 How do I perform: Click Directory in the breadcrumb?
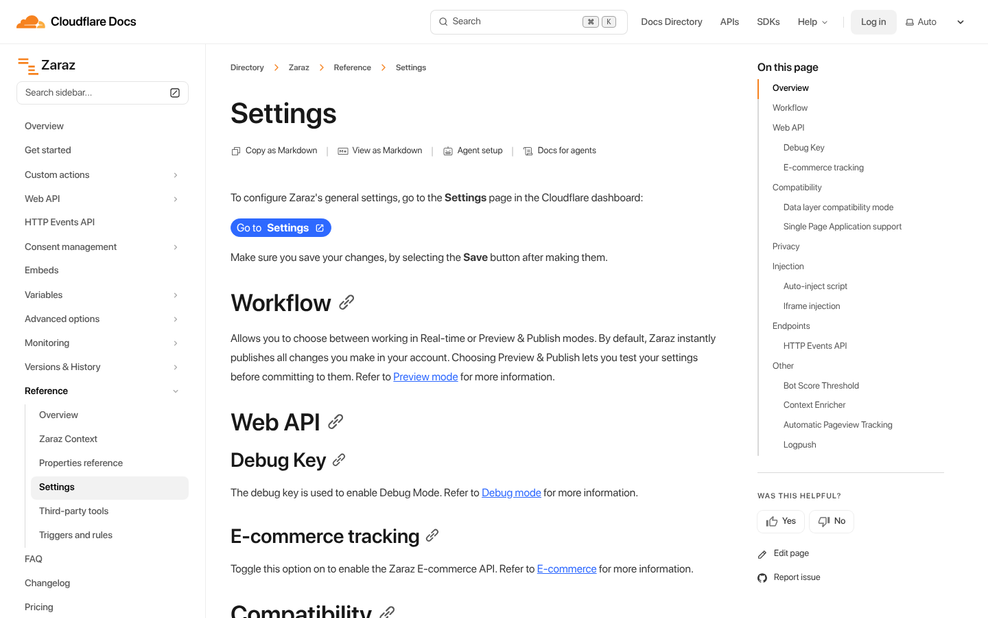point(247,67)
